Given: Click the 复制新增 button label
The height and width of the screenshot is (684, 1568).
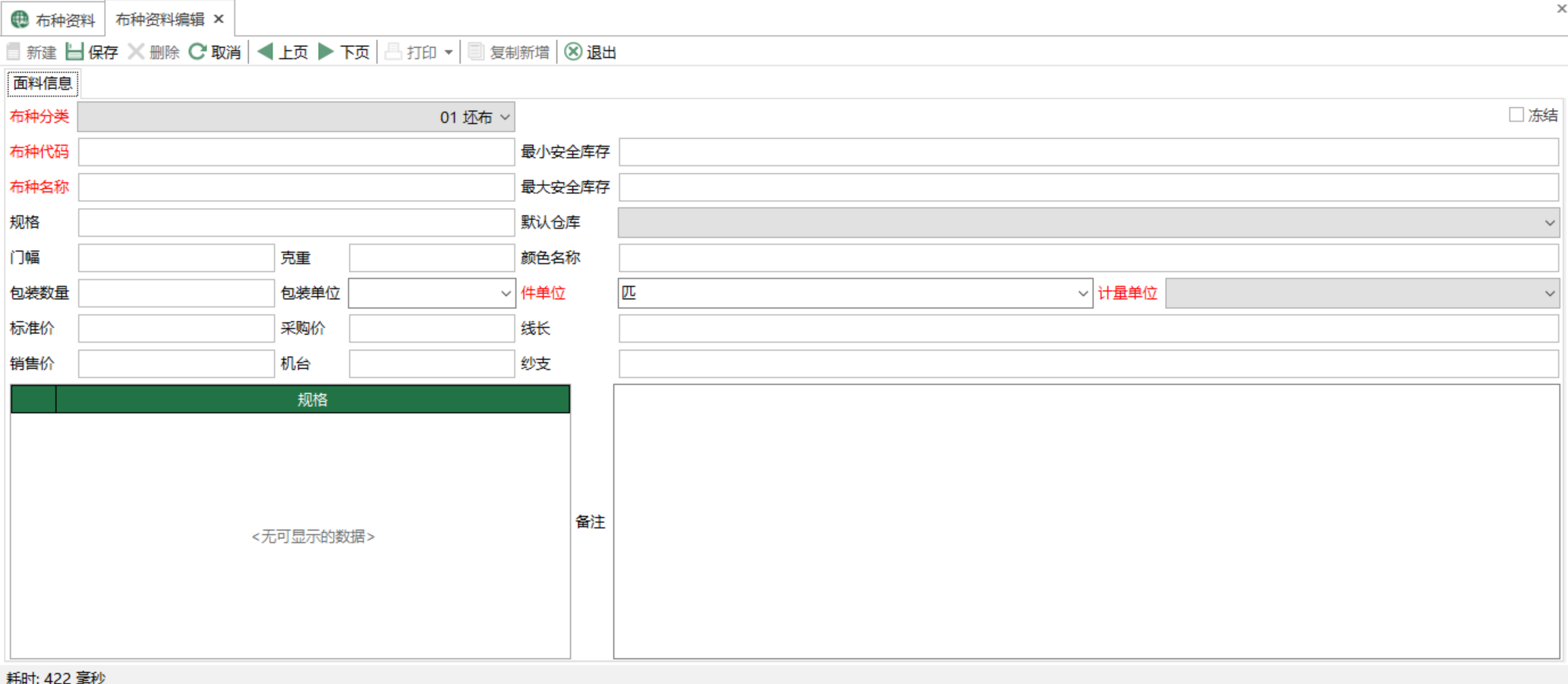Looking at the screenshot, I should tap(519, 52).
